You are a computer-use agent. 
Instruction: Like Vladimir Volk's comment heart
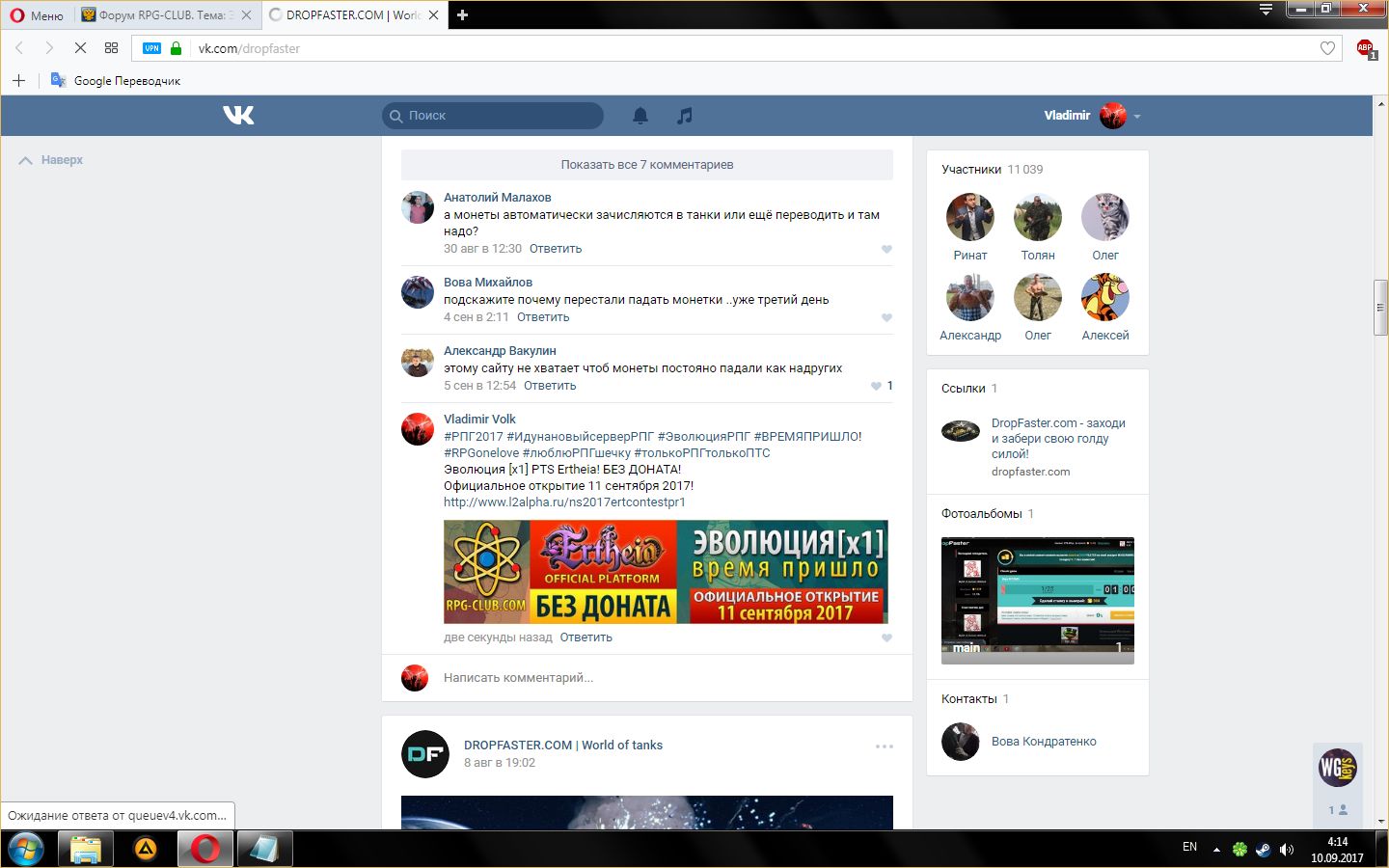click(886, 637)
